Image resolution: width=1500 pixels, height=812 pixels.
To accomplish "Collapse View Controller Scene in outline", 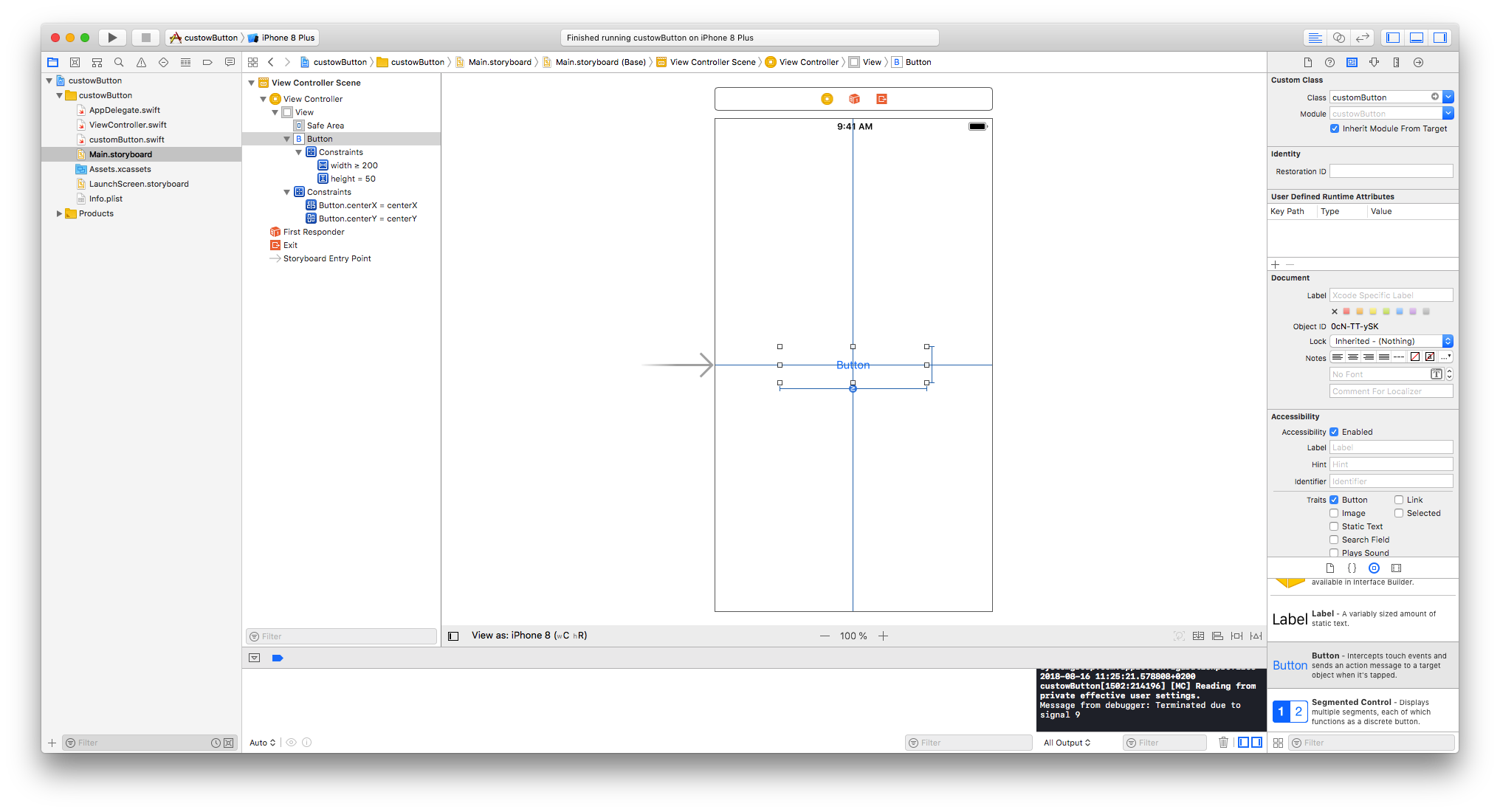I will point(252,83).
